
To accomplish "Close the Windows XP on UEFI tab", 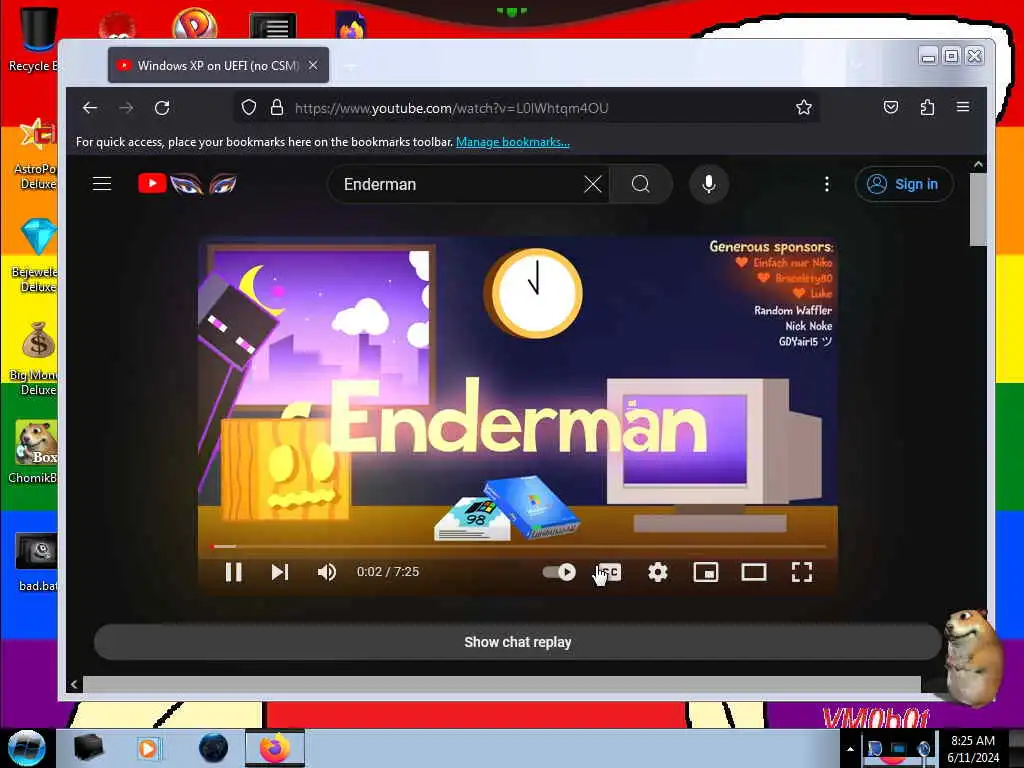I will 313,65.
